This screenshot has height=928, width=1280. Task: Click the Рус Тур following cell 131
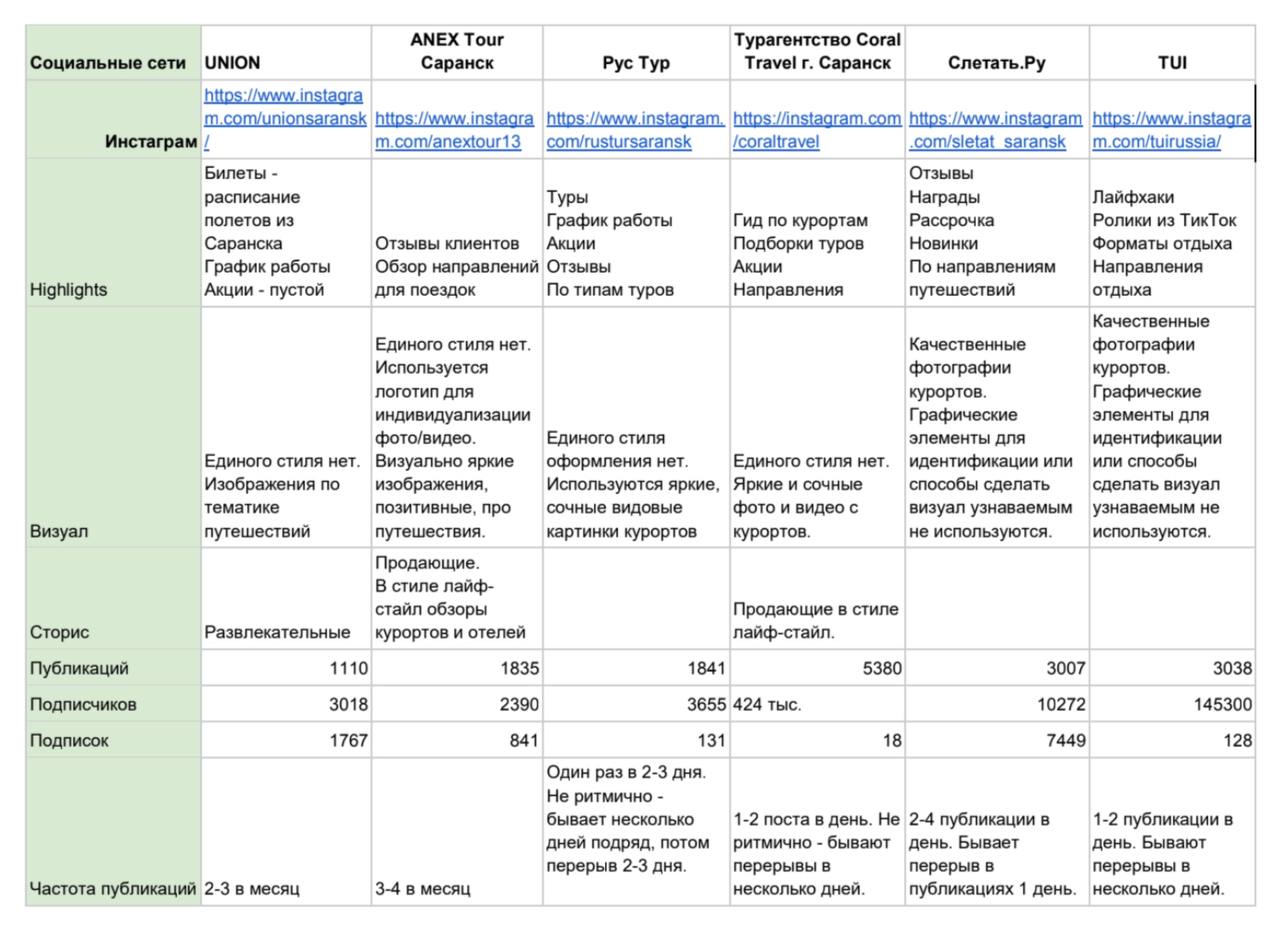point(636,740)
